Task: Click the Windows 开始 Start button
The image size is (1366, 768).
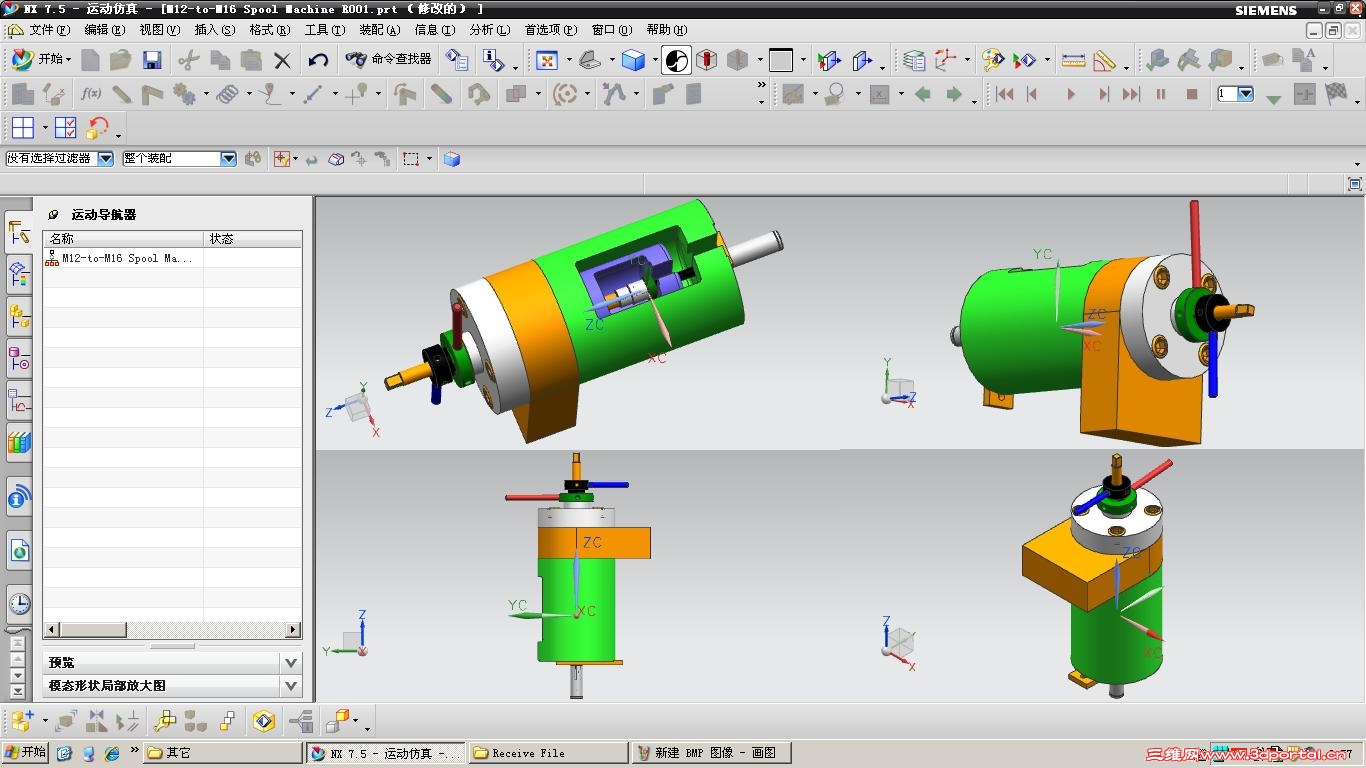Action: point(25,753)
